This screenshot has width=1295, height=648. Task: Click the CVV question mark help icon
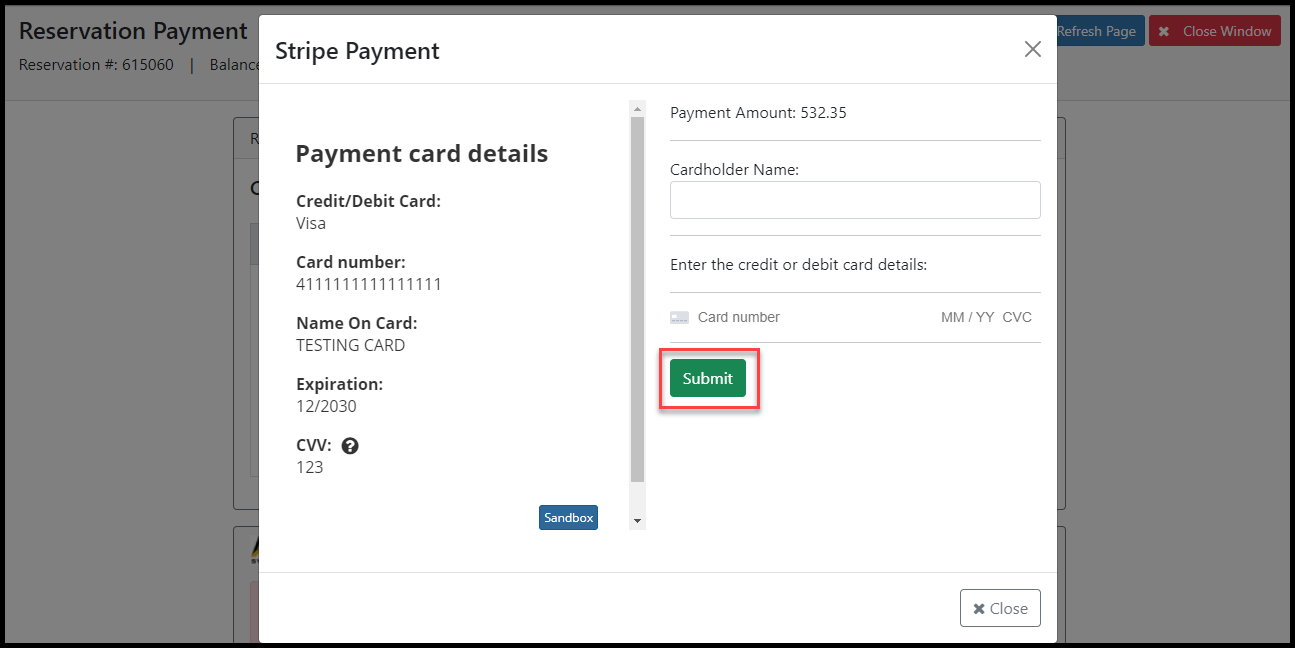pyautogui.click(x=350, y=446)
